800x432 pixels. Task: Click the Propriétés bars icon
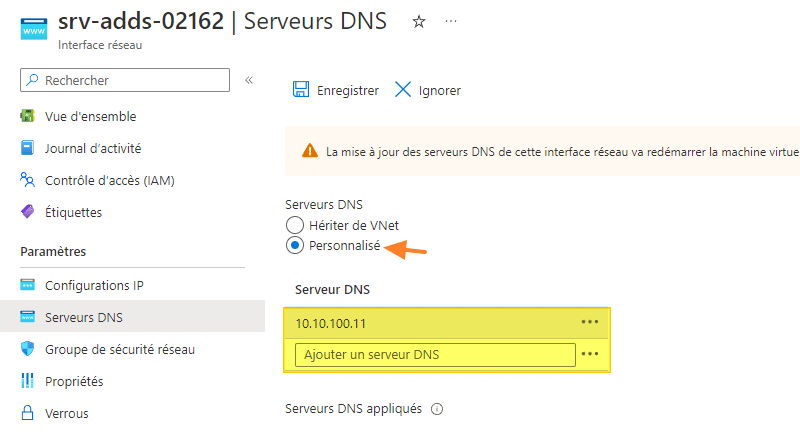[x=28, y=380]
